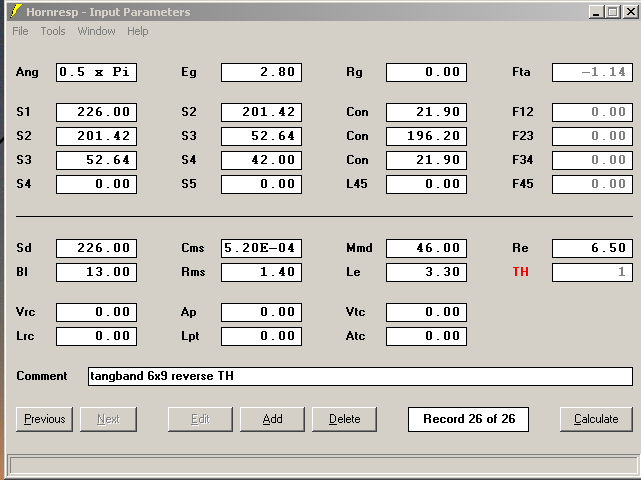Select the Sd field showing 226.00
Viewport: 641px width, 480px height.
(96, 249)
